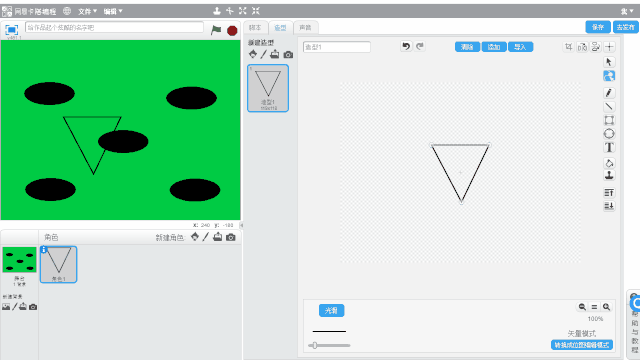Select the stamp tool in the paint toolbar
Image resolution: width=640 pixels, height=360 pixels.
[609, 176]
